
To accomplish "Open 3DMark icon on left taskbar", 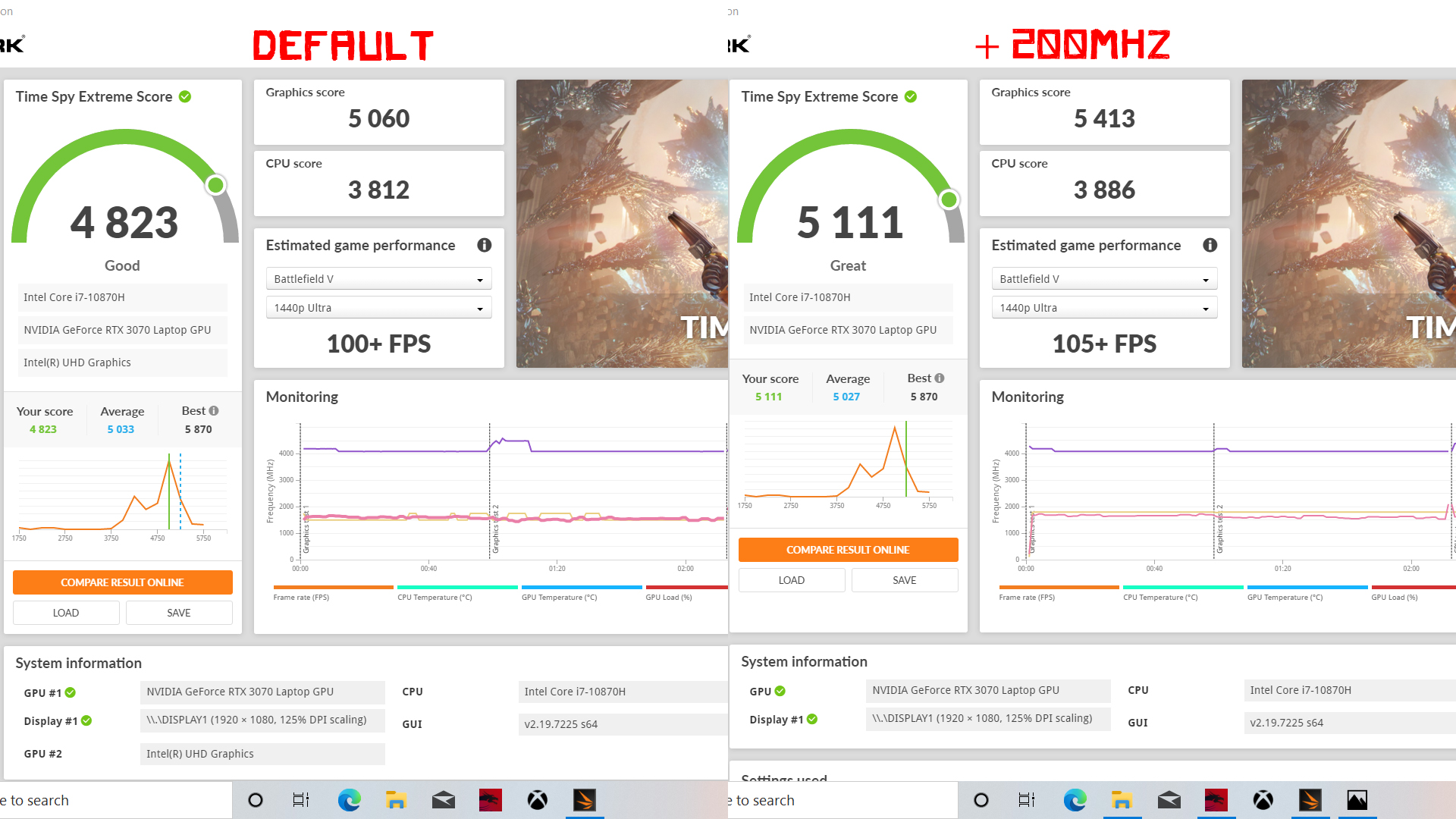I will click(585, 800).
